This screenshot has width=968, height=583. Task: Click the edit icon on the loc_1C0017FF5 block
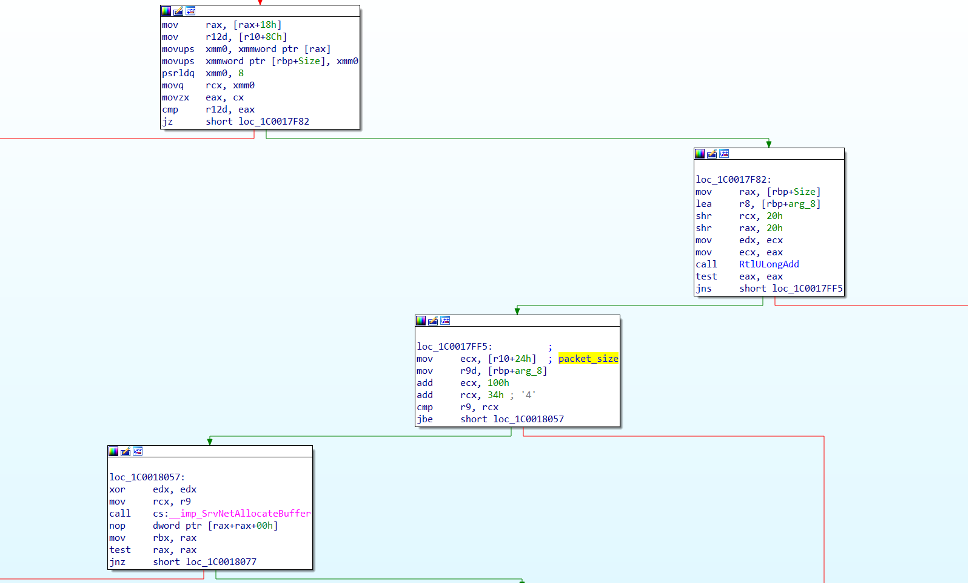tap(434, 320)
